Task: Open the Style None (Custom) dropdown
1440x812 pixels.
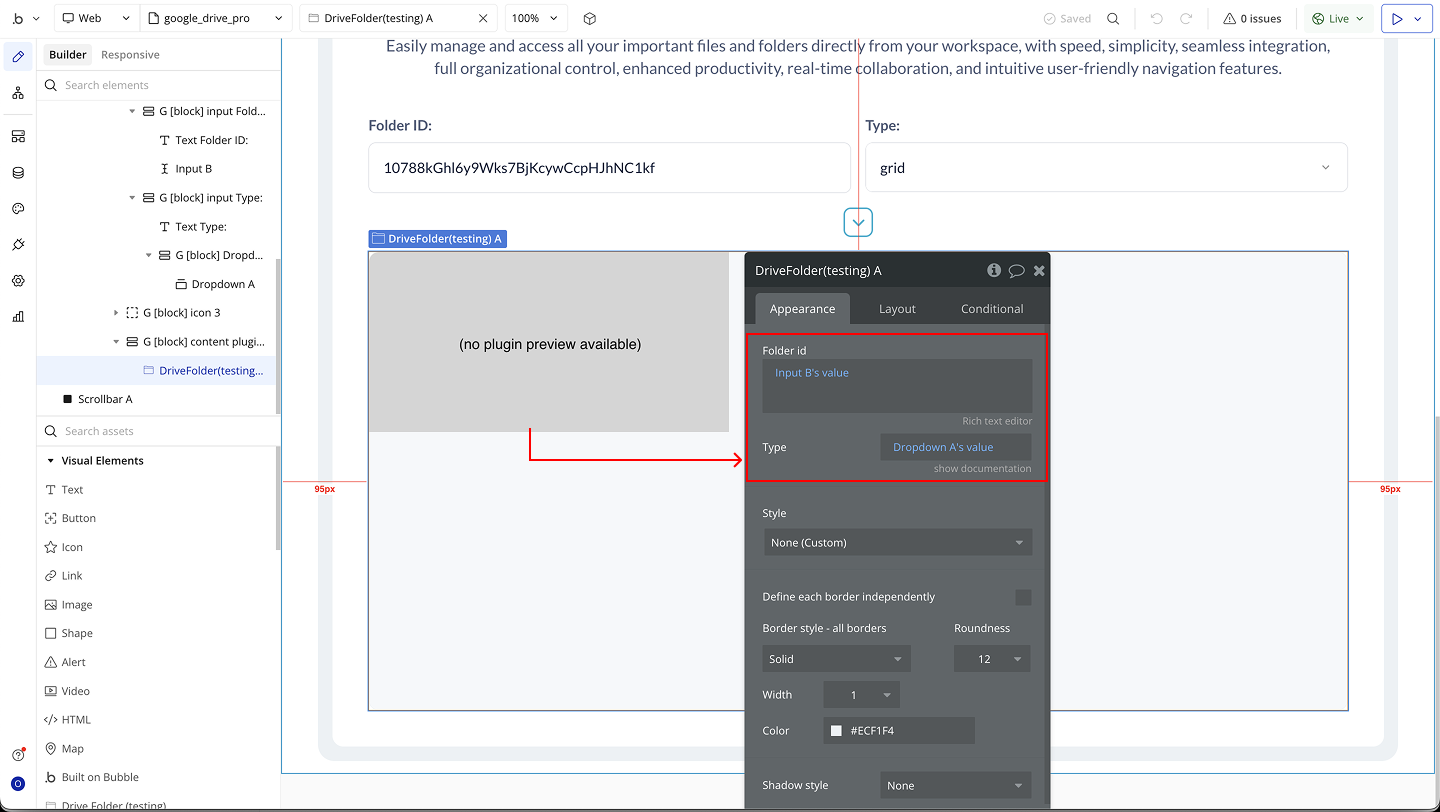Action: pyautogui.click(x=897, y=543)
